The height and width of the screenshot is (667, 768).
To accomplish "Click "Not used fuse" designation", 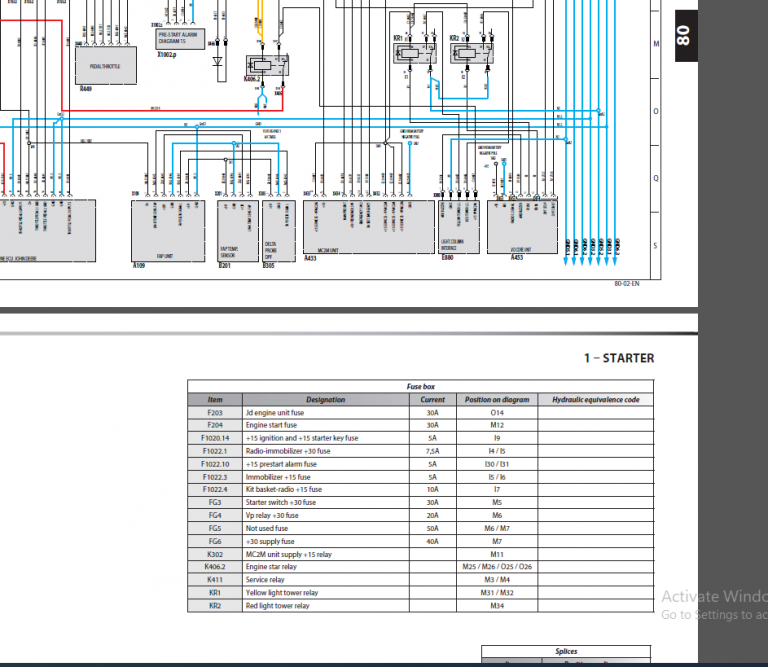I will click(267, 528).
